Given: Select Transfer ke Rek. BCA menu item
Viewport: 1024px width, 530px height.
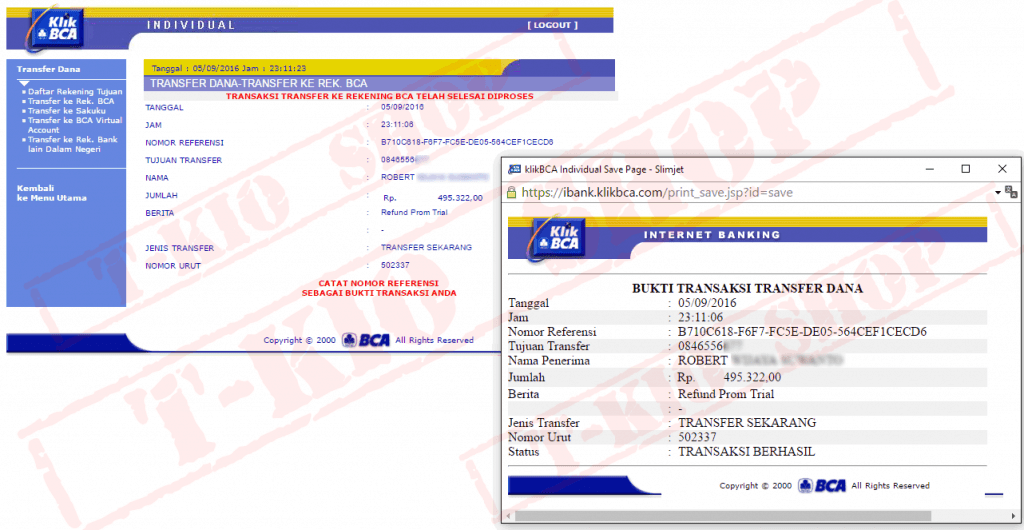Looking at the screenshot, I should point(71,101).
